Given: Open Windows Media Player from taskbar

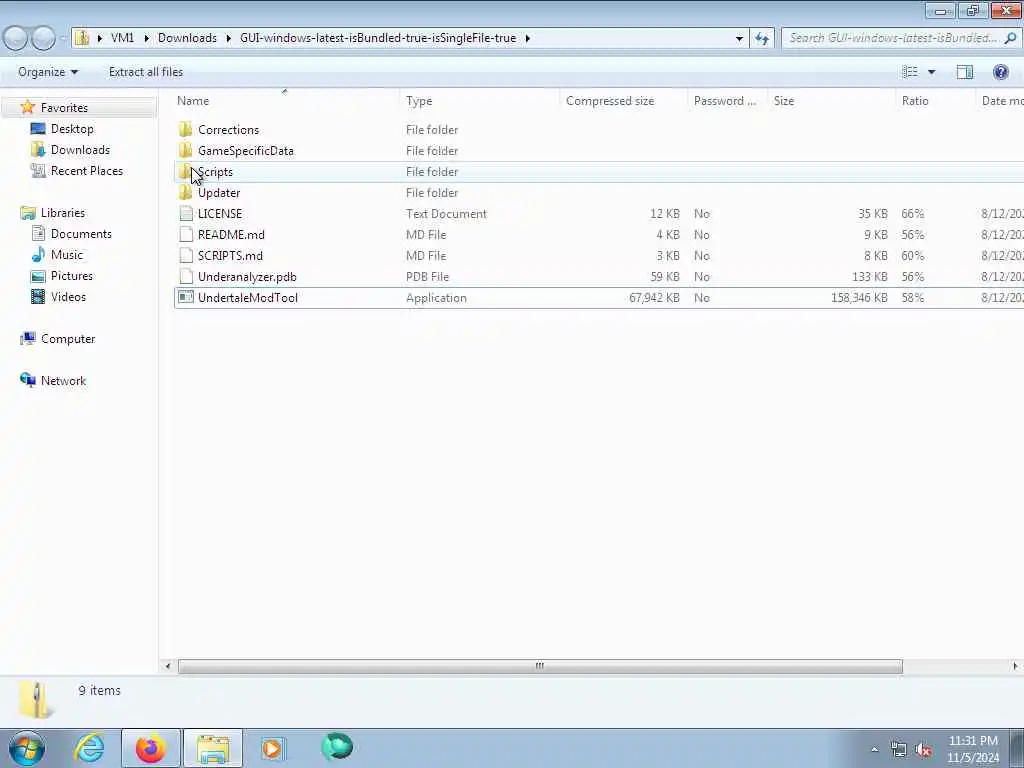Looking at the screenshot, I should pyautogui.click(x=272, y=748).
